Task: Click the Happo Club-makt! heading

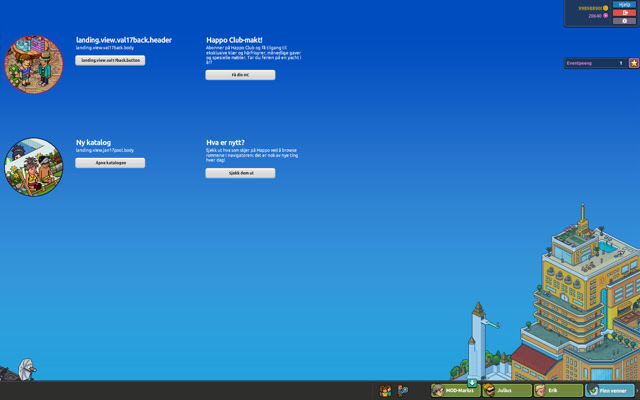Action: tap(234, 40)
